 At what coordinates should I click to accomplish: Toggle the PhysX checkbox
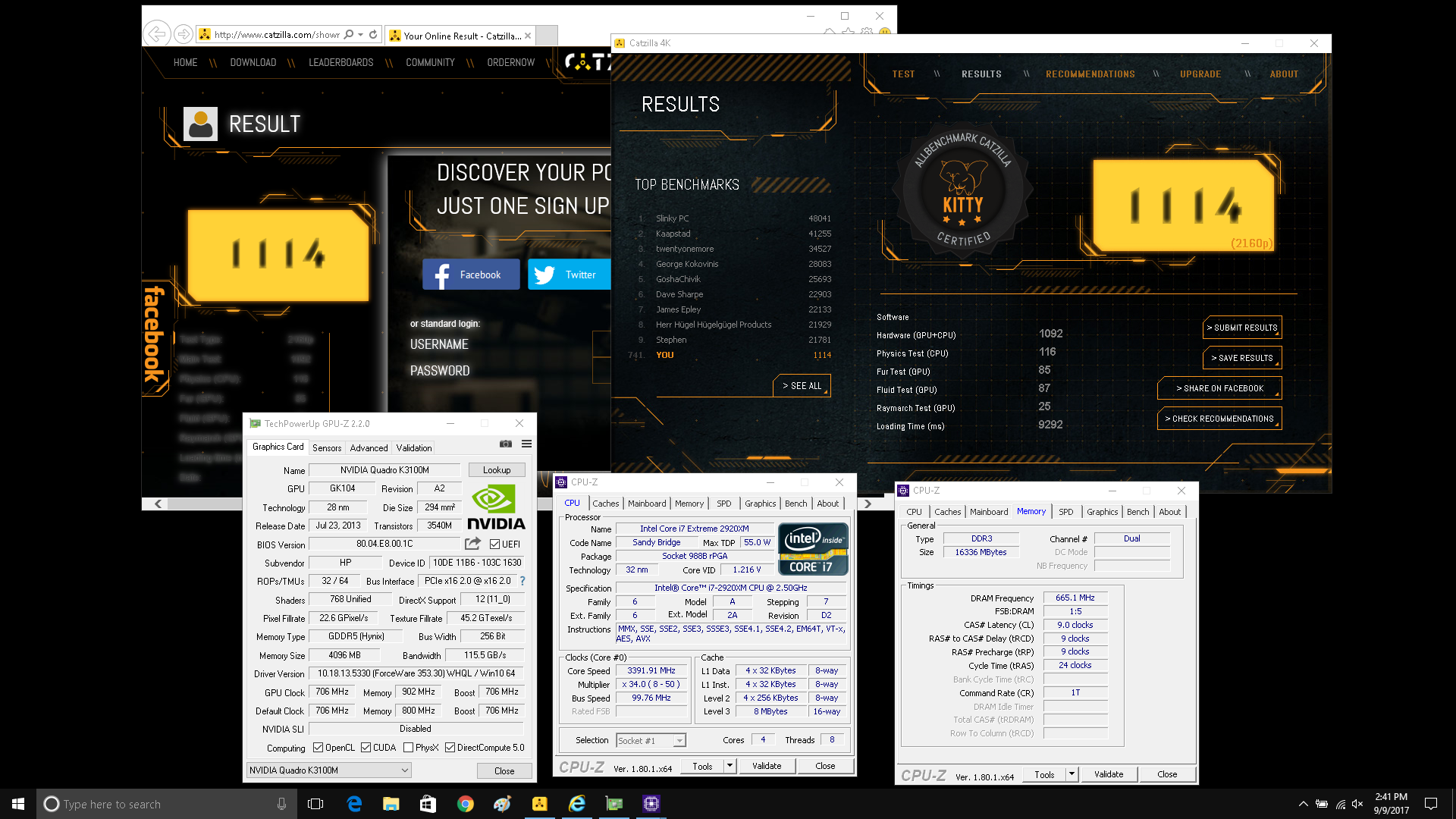click(409, 748)
